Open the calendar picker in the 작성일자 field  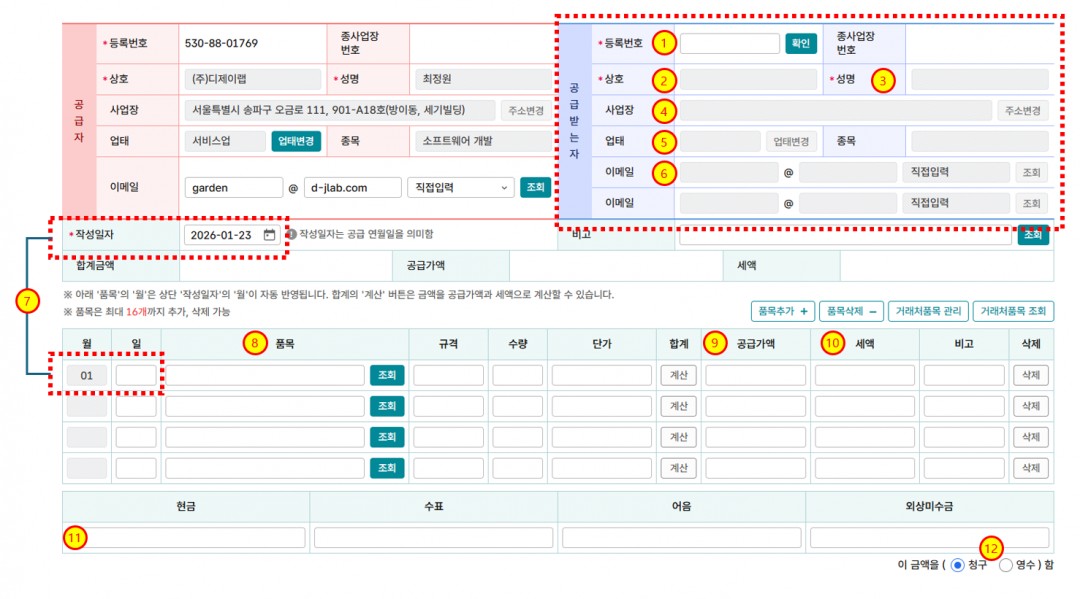click(269, 235)
